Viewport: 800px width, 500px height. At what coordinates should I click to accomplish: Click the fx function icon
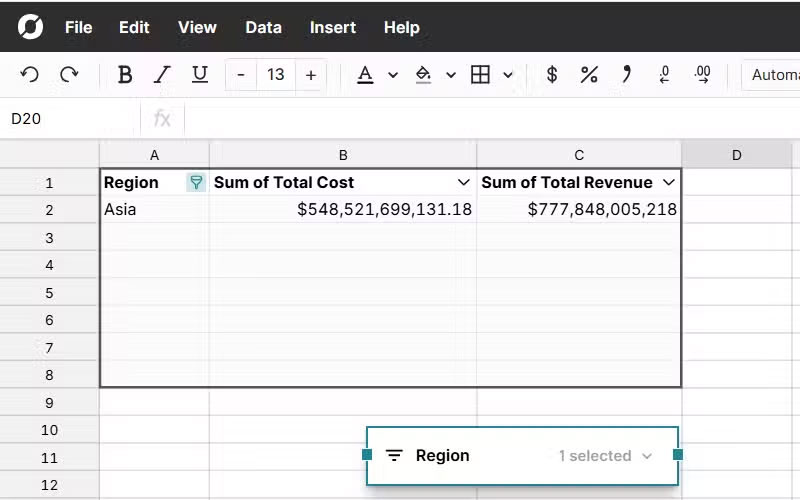(162, 118)
